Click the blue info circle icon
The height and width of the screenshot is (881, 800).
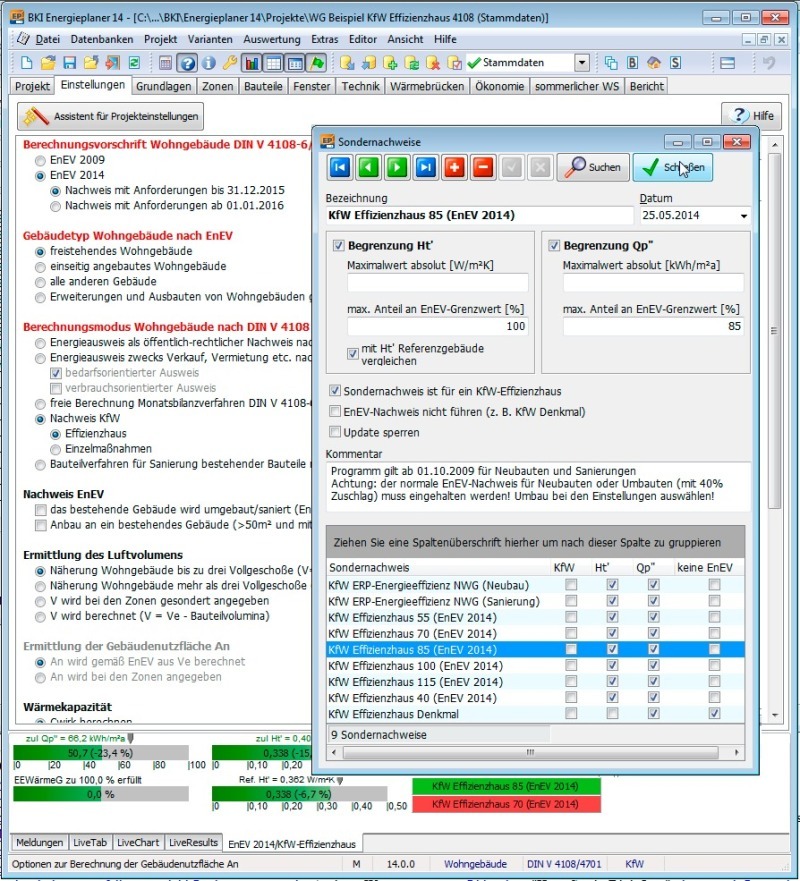(208, 63)
